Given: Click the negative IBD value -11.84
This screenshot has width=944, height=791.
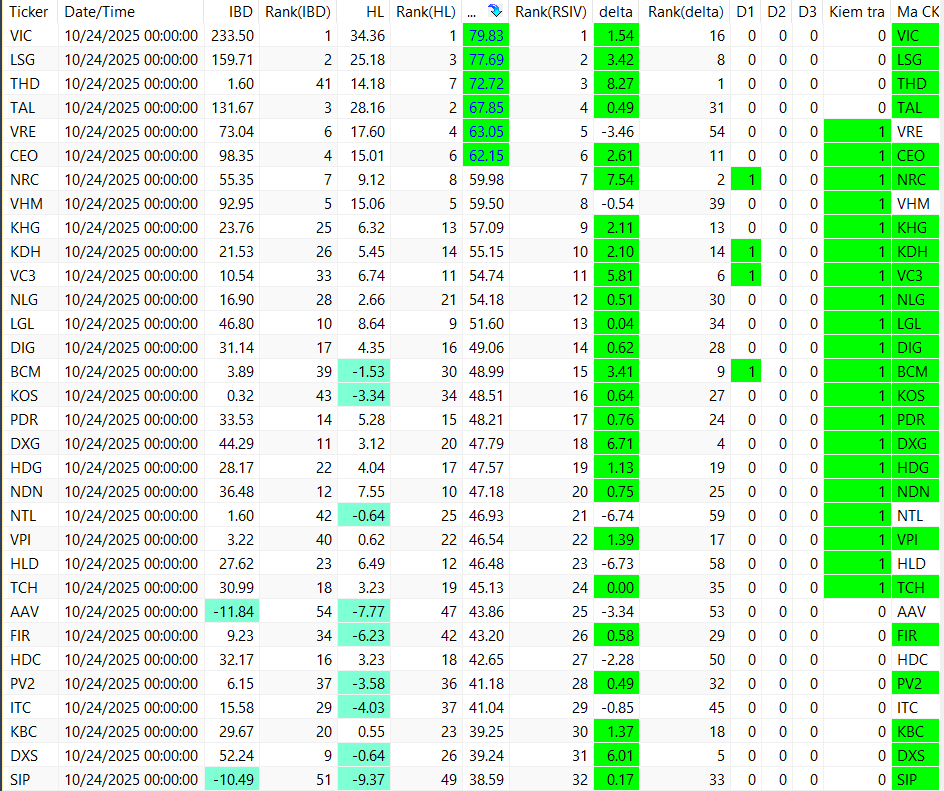Looking at the screenshot, I should pyautogui.click(x=232, y=612).
